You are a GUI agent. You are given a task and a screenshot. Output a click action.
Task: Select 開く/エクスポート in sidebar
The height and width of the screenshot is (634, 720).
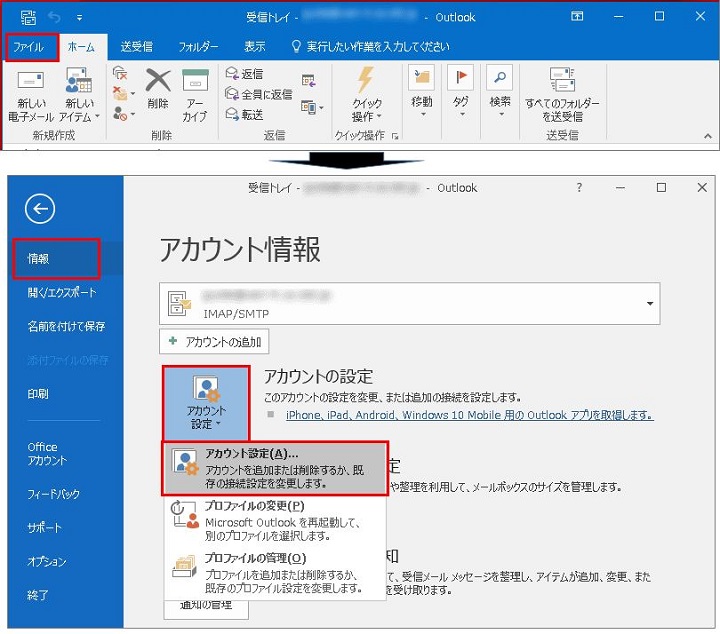tap(62, 292)
